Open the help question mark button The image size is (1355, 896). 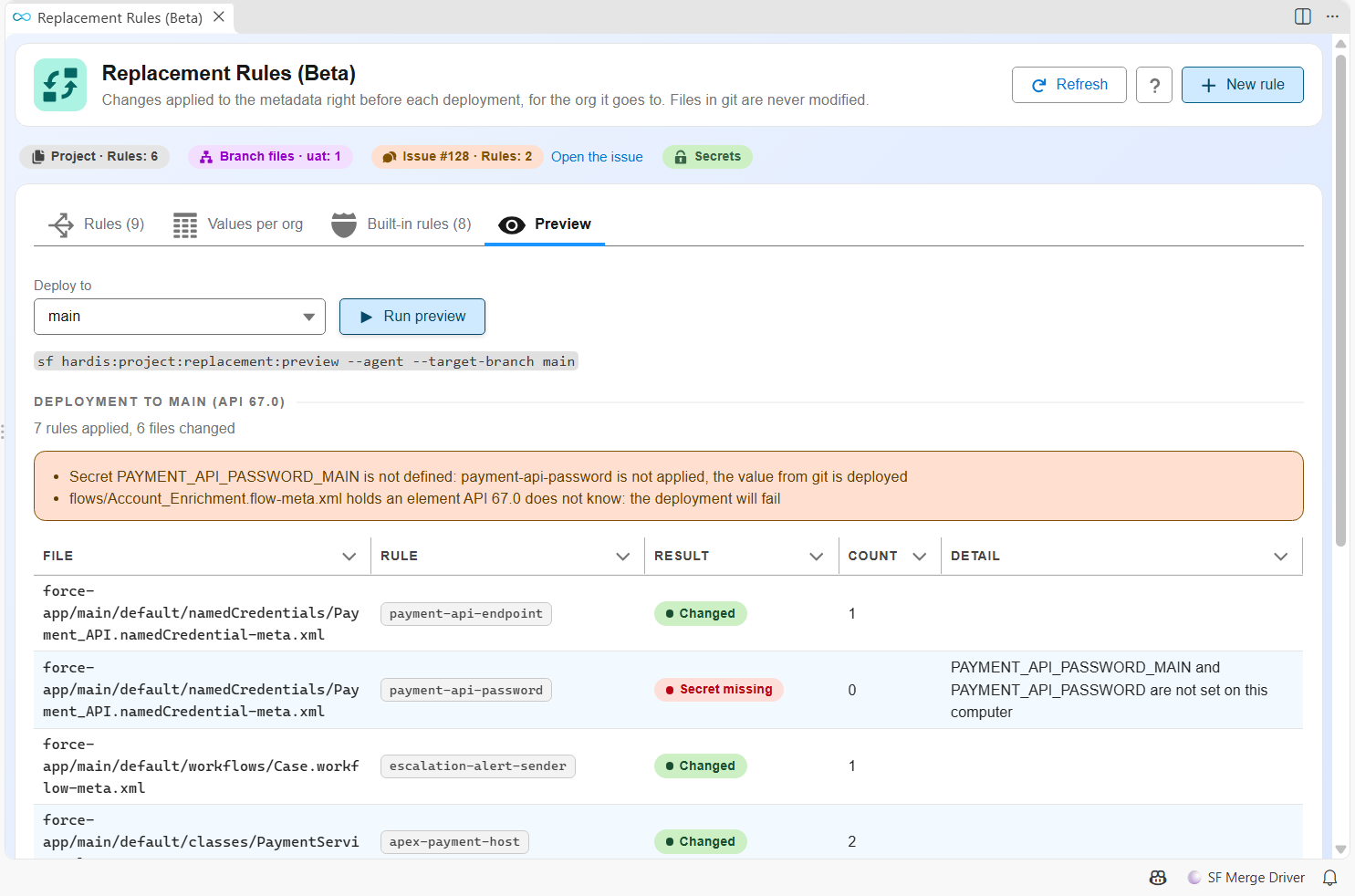click(1154, 85)
